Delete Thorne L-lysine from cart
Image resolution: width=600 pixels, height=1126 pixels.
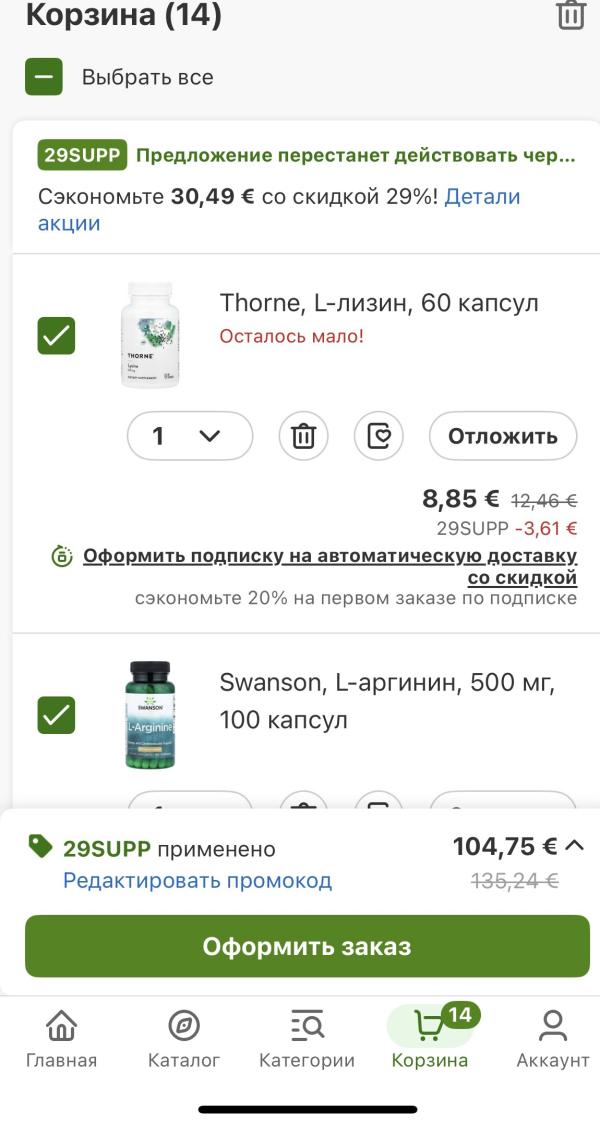303,436
